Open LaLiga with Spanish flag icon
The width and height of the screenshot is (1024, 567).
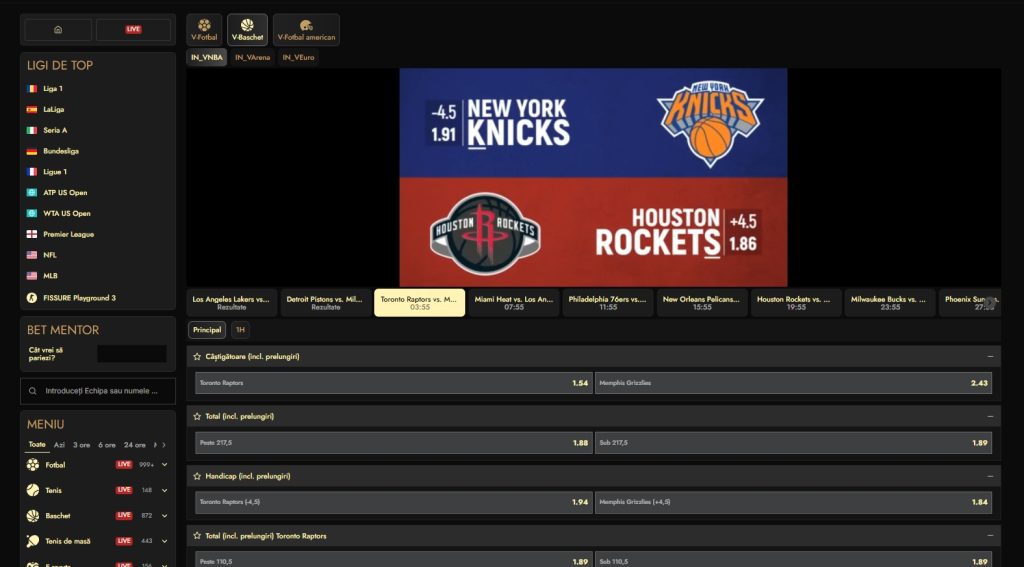pyautogui.click(x=31, y=110)
